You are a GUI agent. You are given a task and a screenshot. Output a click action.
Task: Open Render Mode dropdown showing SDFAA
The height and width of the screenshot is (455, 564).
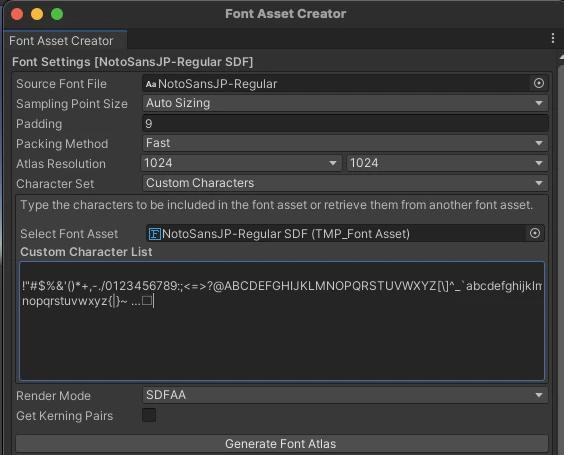coord(345,395)
